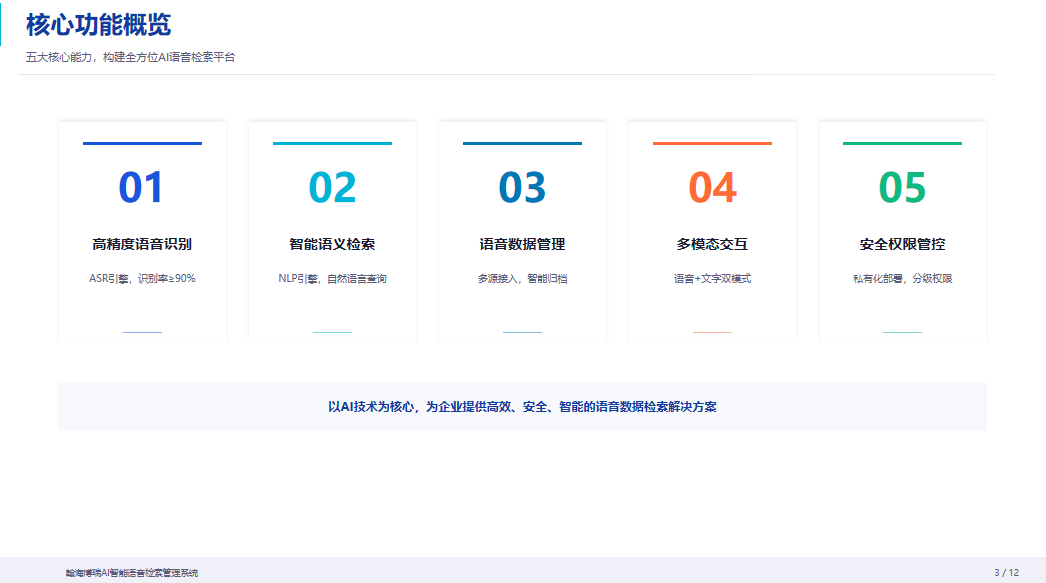This screenshot has width=1046, height=583.
Task: Select the card title 智能语义检索
Action: 332,244
